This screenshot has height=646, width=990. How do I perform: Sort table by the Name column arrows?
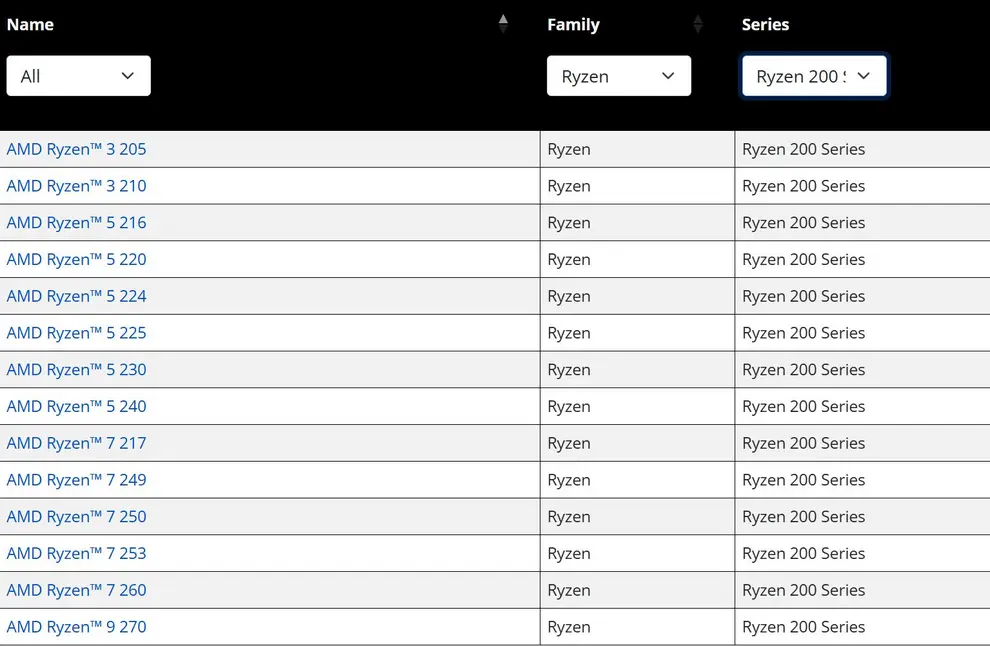pyautogui.click(x=503, y=24)
